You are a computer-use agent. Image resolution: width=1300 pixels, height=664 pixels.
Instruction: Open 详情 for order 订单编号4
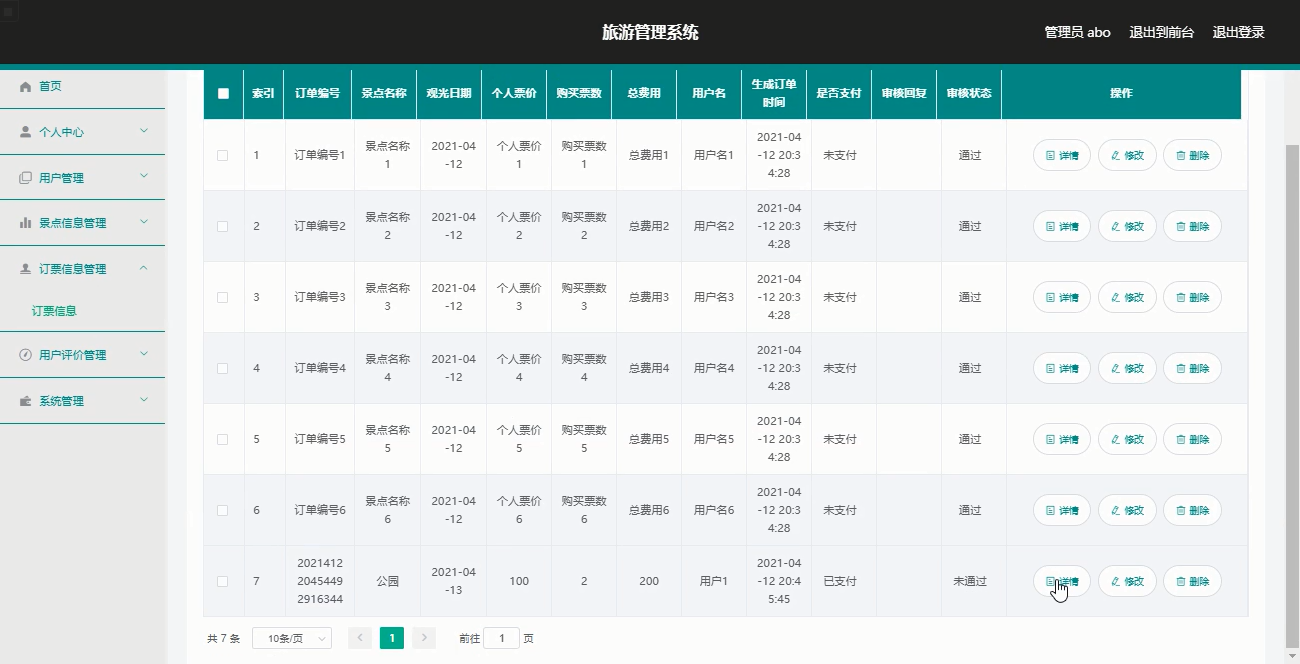click(x=1062, y=368)
